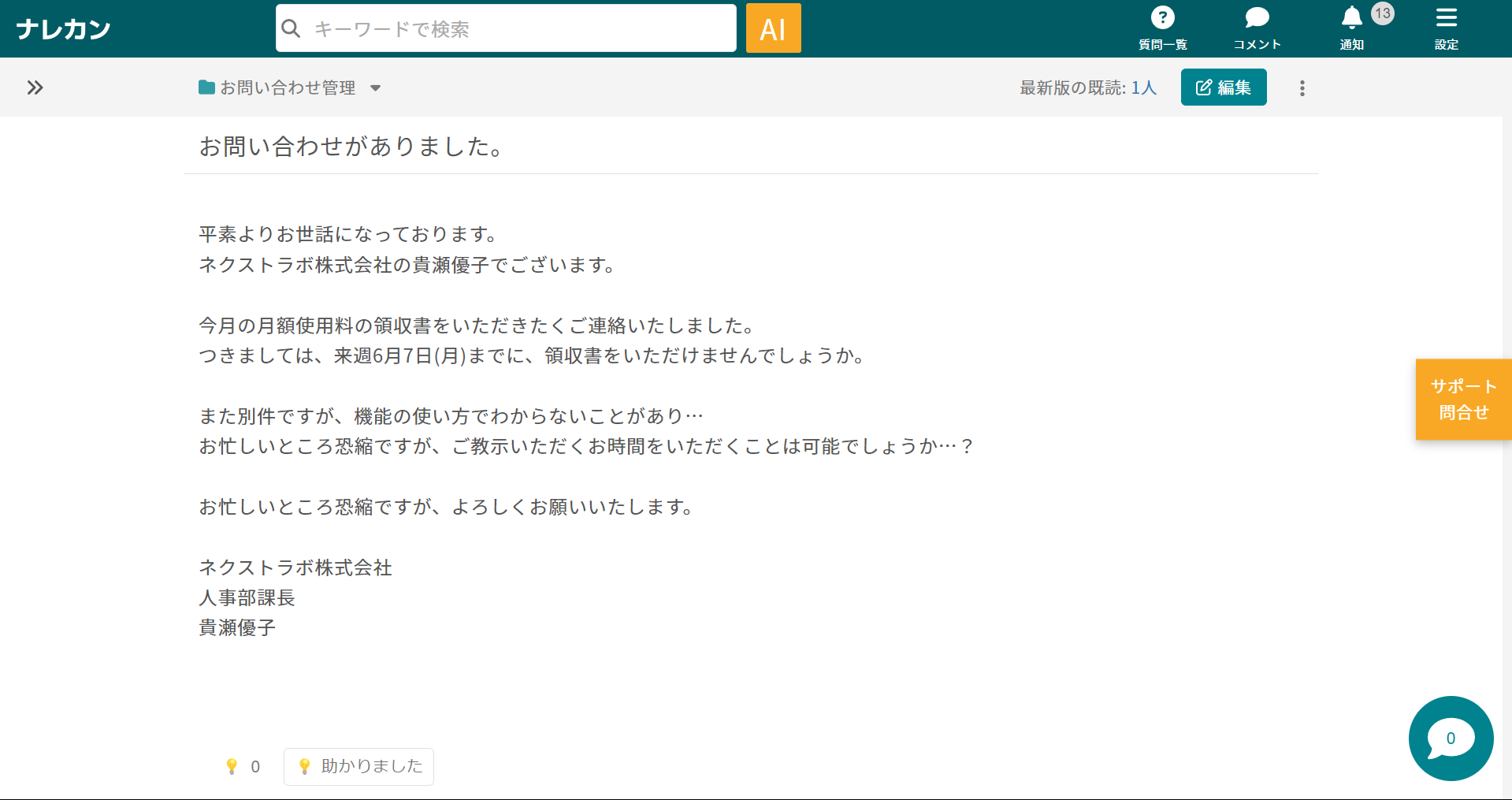Screen dimensions: 1512x800
Task: Click the search magnifier icon
Action: click(x=291, y=28)
